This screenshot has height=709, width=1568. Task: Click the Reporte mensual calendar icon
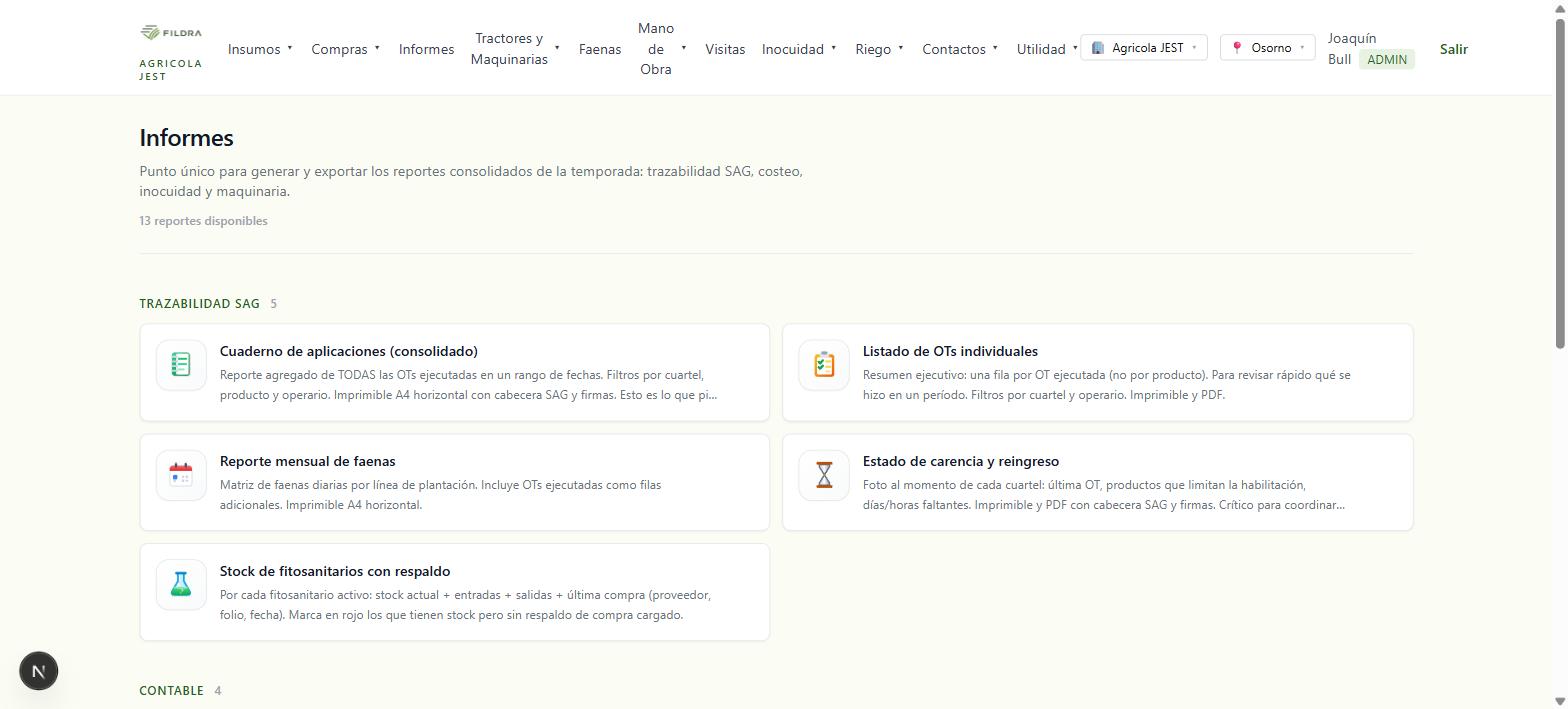(x=181, y=475)
